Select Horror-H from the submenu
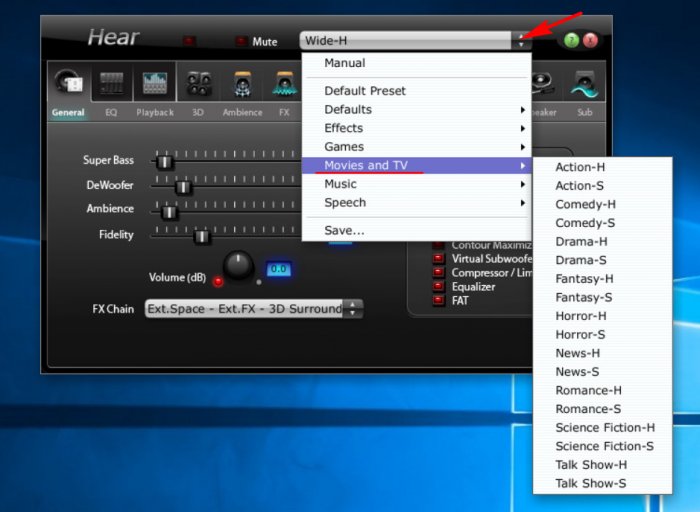The width and height of the screenshot is (700, 512). [580, 316]
